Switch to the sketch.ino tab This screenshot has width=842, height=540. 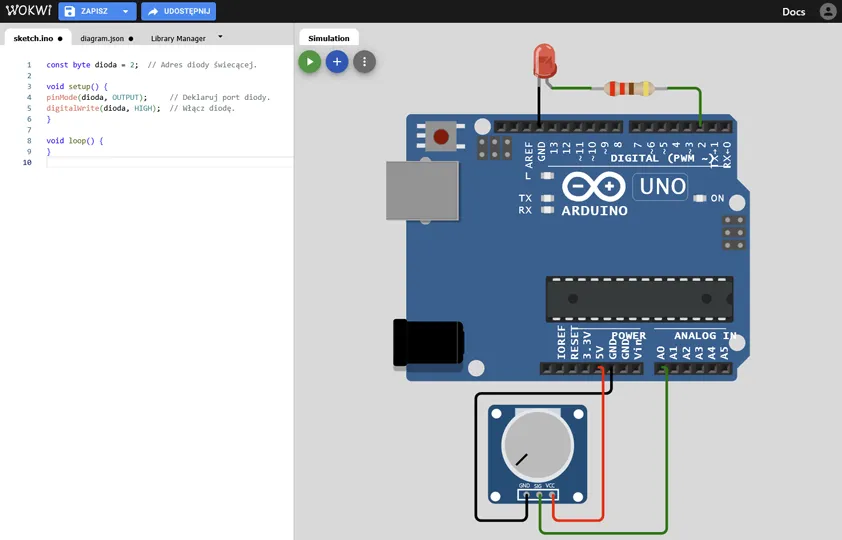pyautogui.click(x=38, y=38)
